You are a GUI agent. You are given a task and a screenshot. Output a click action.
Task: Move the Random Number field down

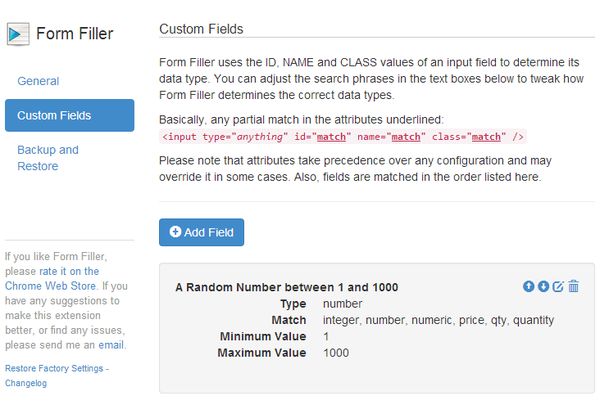coord(543,287)
